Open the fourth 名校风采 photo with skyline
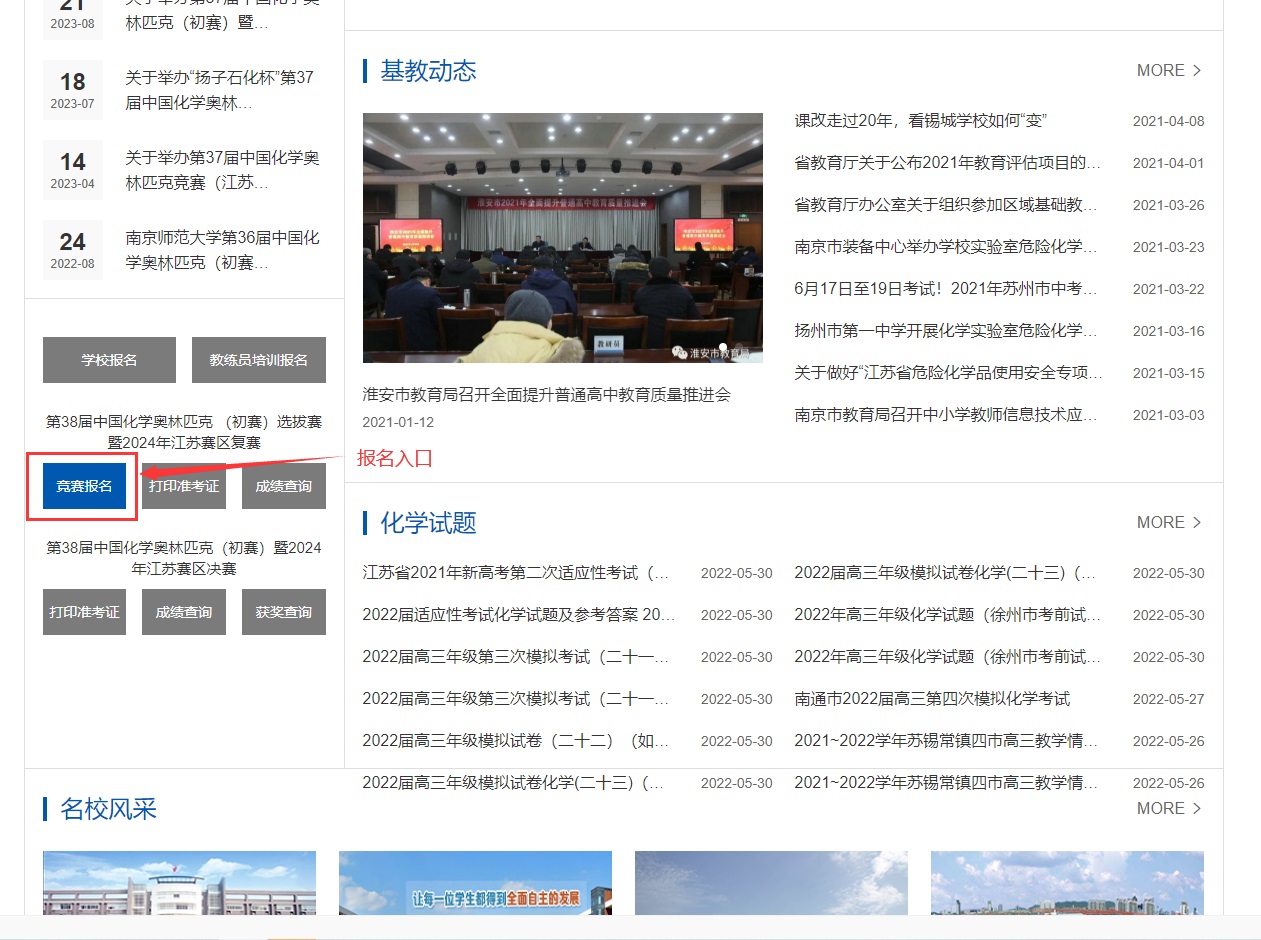1261x940 pixels. [1067, 883]
